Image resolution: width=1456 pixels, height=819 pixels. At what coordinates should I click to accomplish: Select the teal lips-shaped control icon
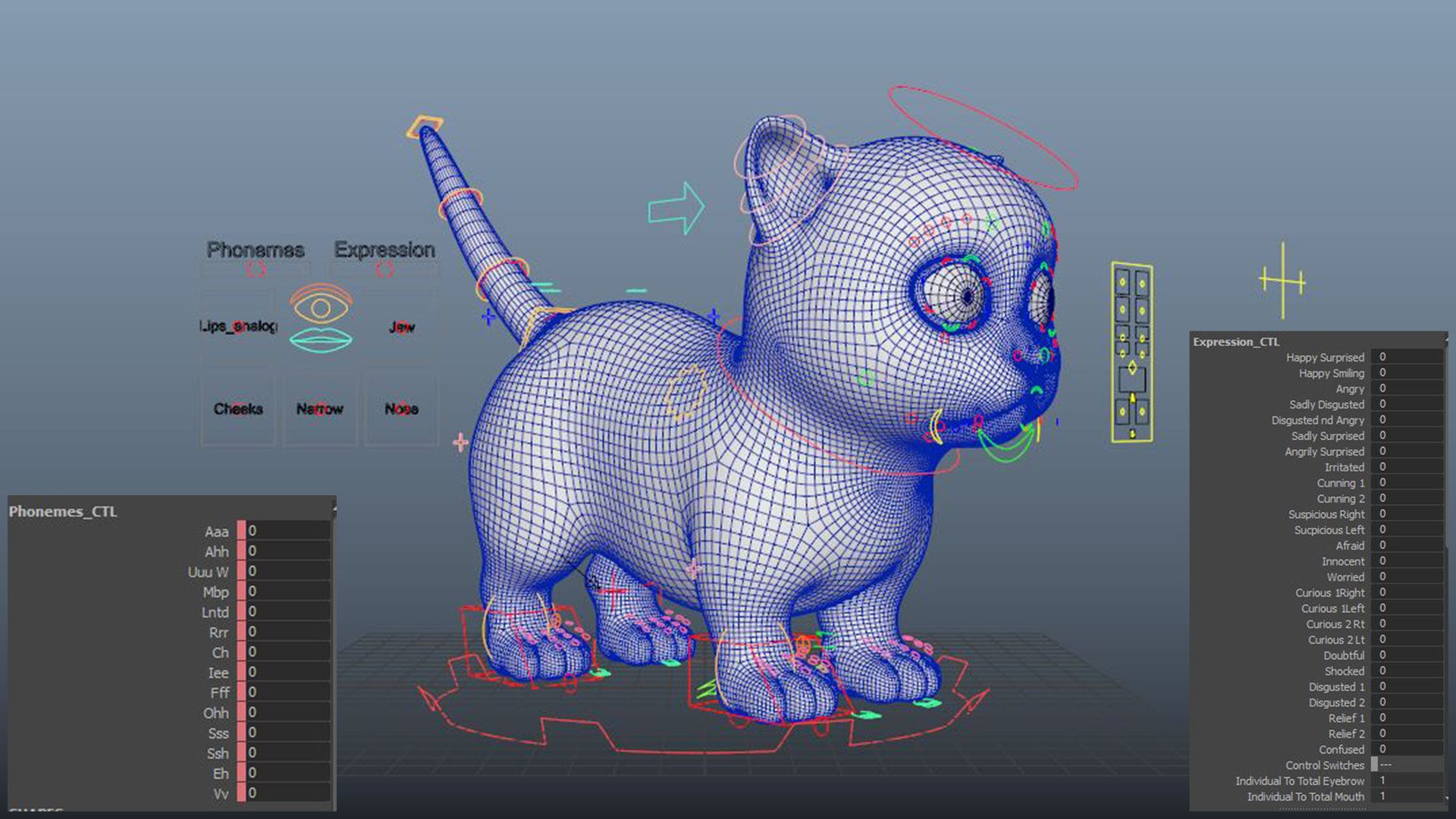tap(321, 340)
